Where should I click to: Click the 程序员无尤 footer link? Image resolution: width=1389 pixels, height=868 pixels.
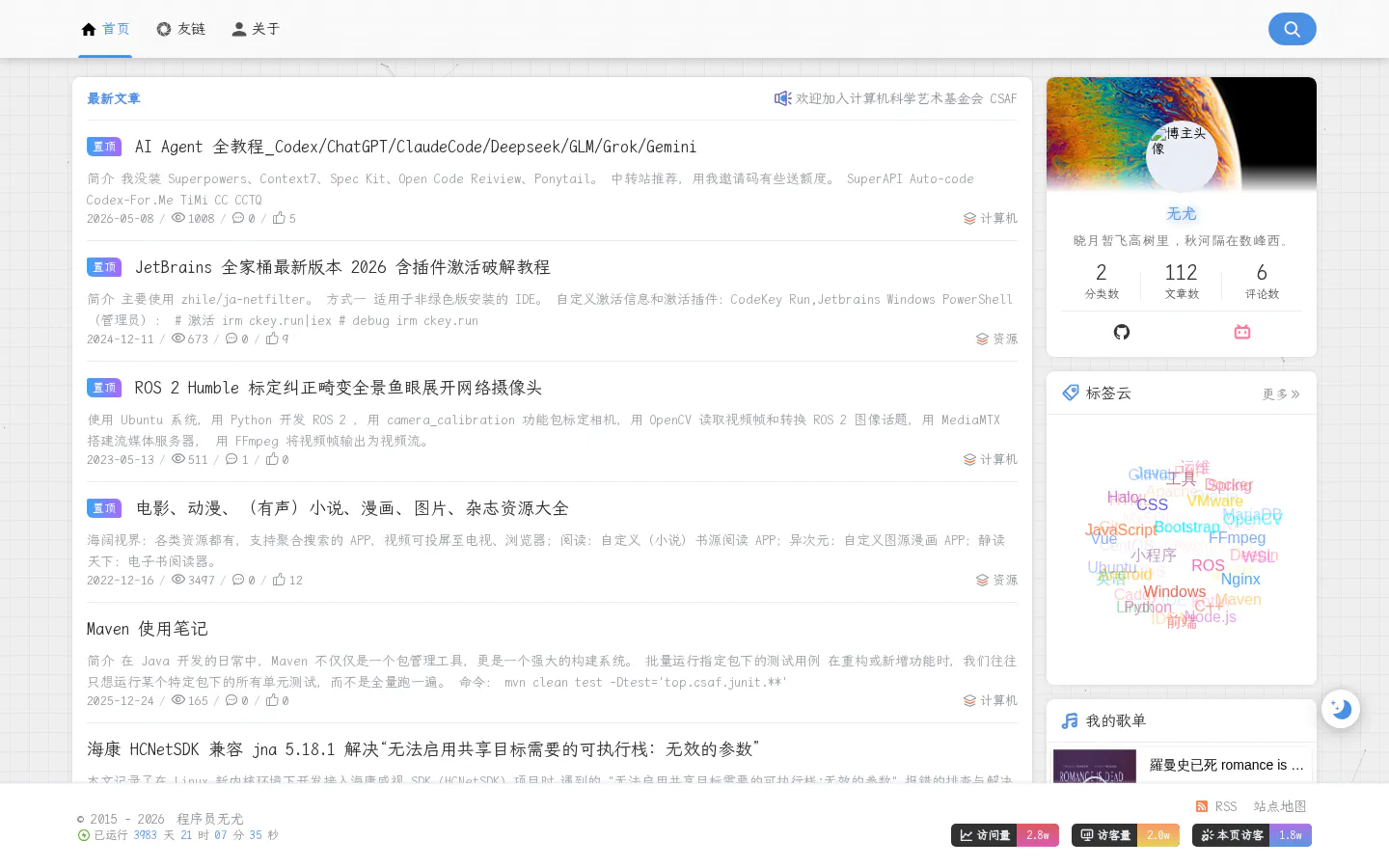point(210,819)
